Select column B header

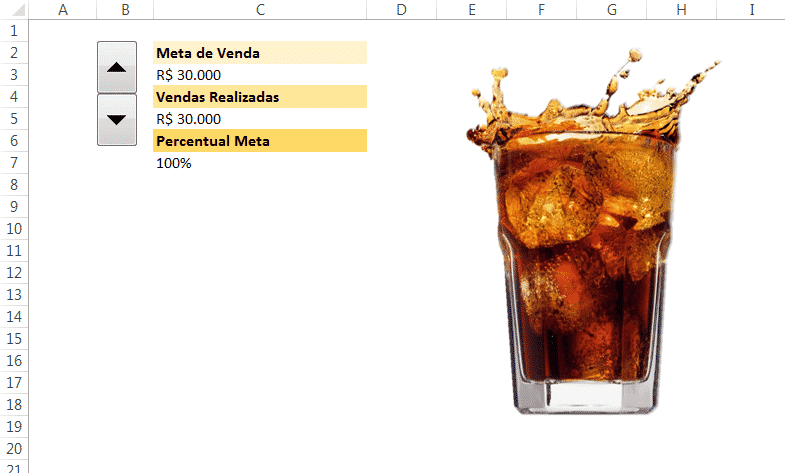coord(125,10)
